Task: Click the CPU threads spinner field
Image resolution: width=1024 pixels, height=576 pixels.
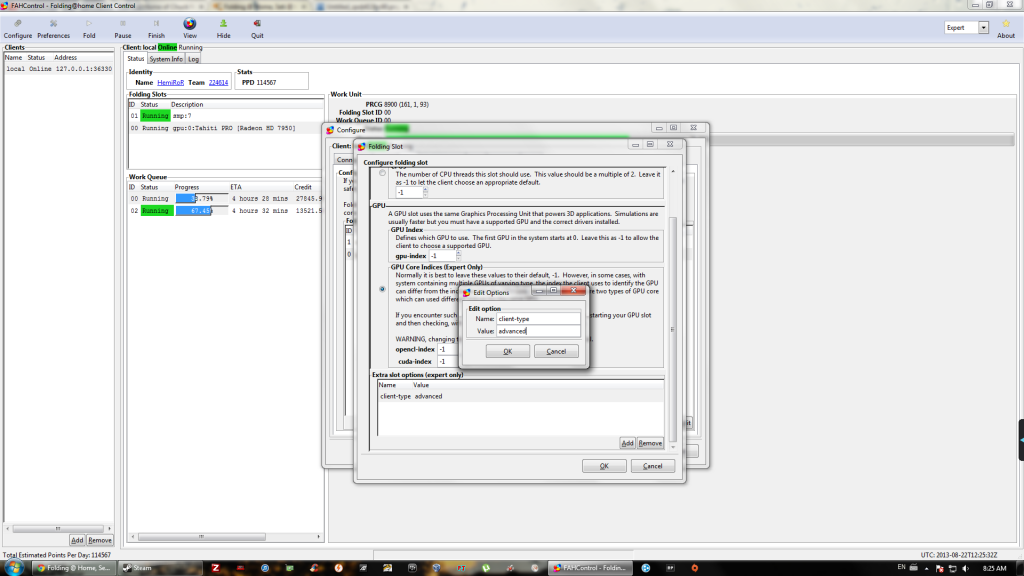Action: pos(411,193)
